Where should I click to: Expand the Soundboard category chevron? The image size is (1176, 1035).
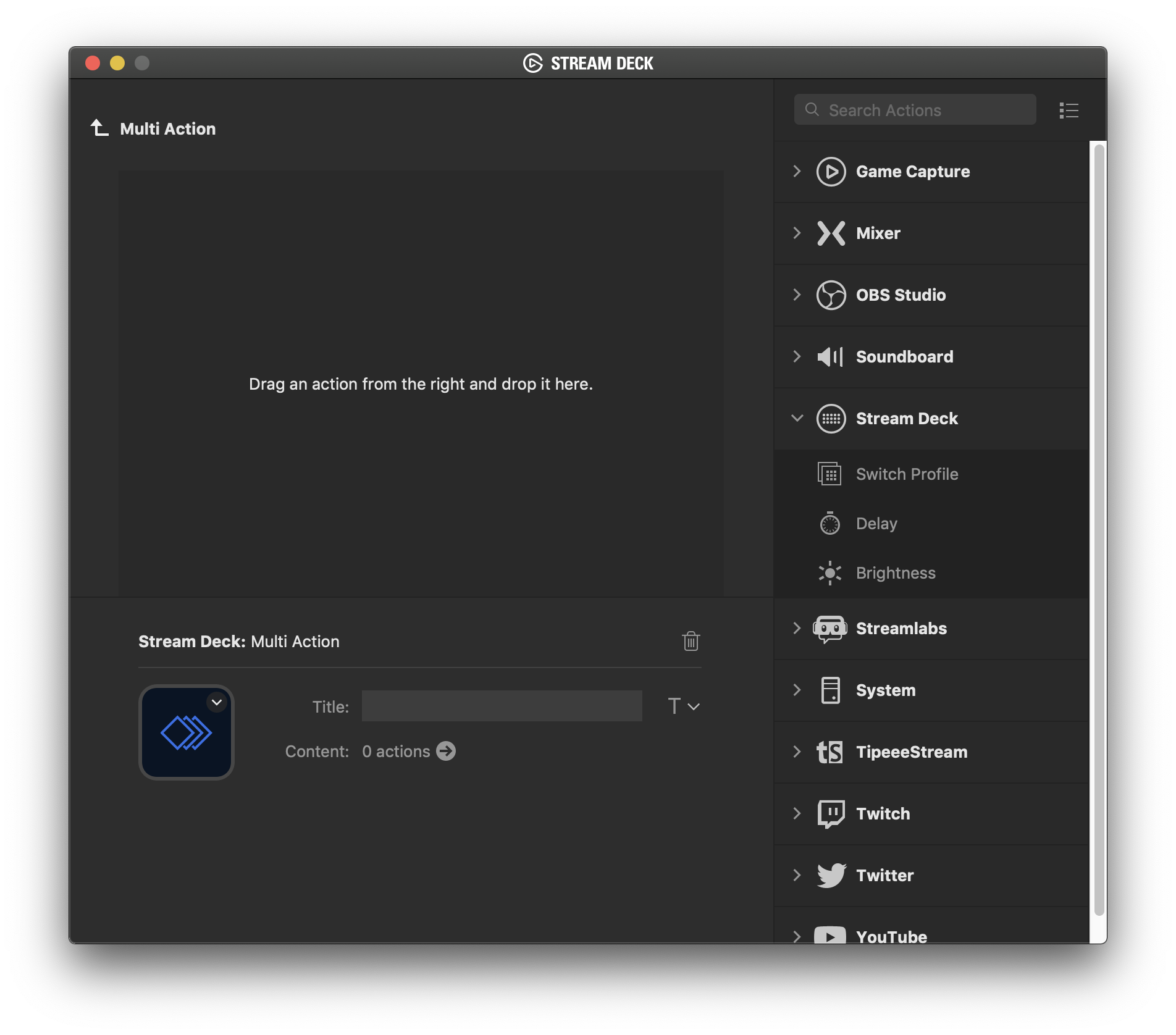tap(797, 357)
